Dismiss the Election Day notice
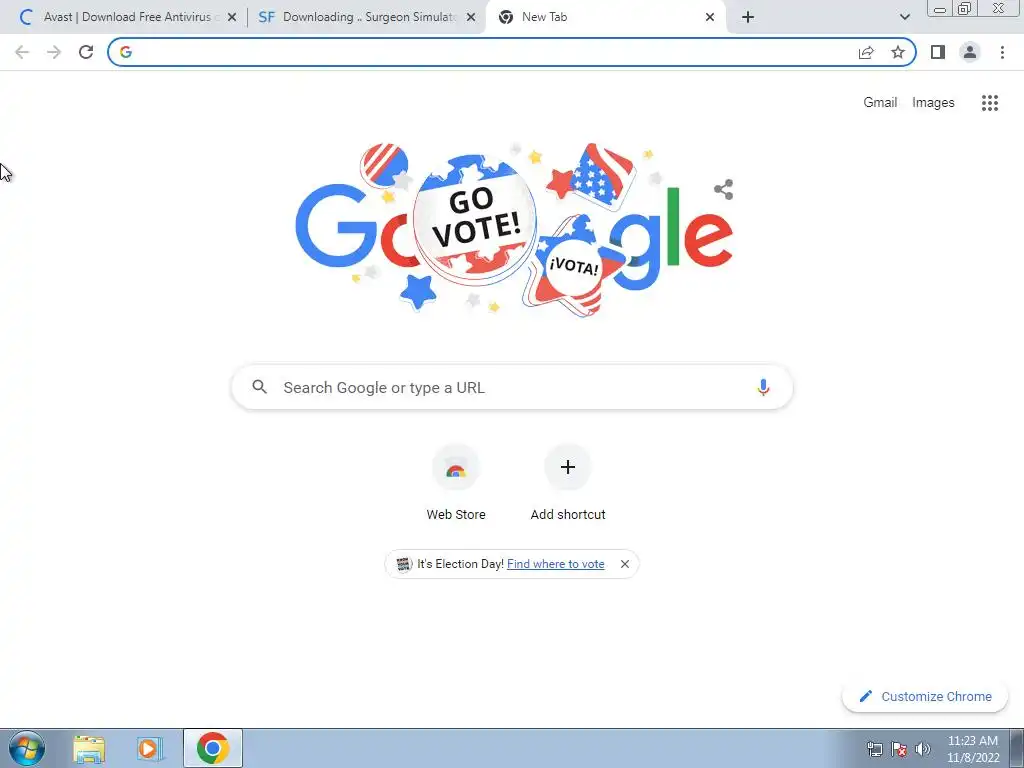 625,564
